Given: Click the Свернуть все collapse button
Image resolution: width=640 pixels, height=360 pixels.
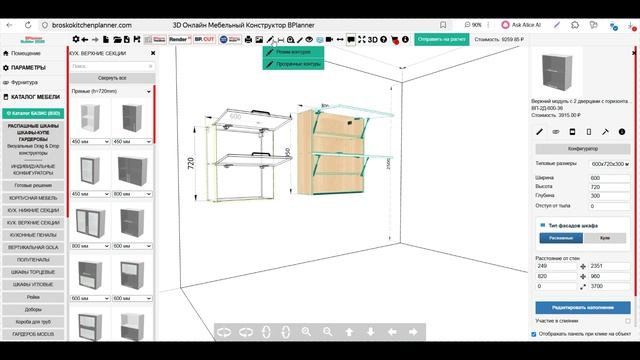Looking at the screenshot, I should coord(112,78).
